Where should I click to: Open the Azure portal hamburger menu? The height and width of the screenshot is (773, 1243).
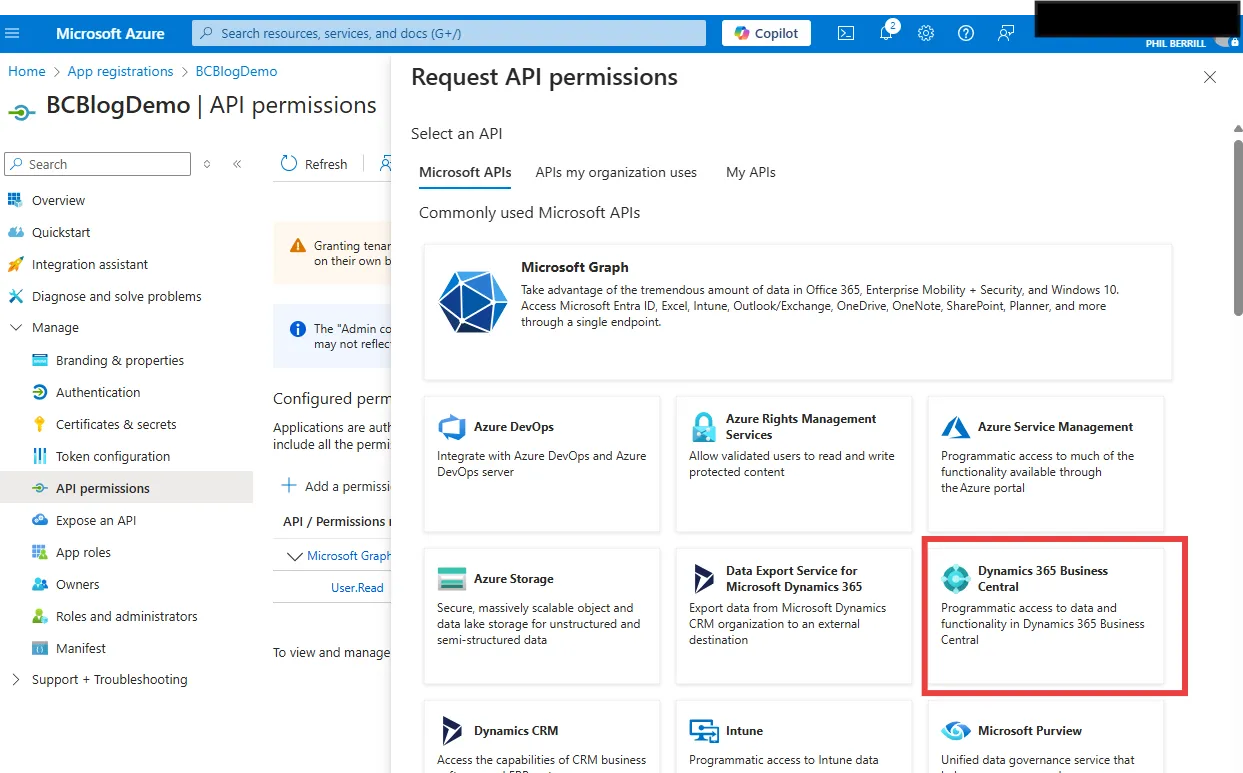[x=13, y=33]
